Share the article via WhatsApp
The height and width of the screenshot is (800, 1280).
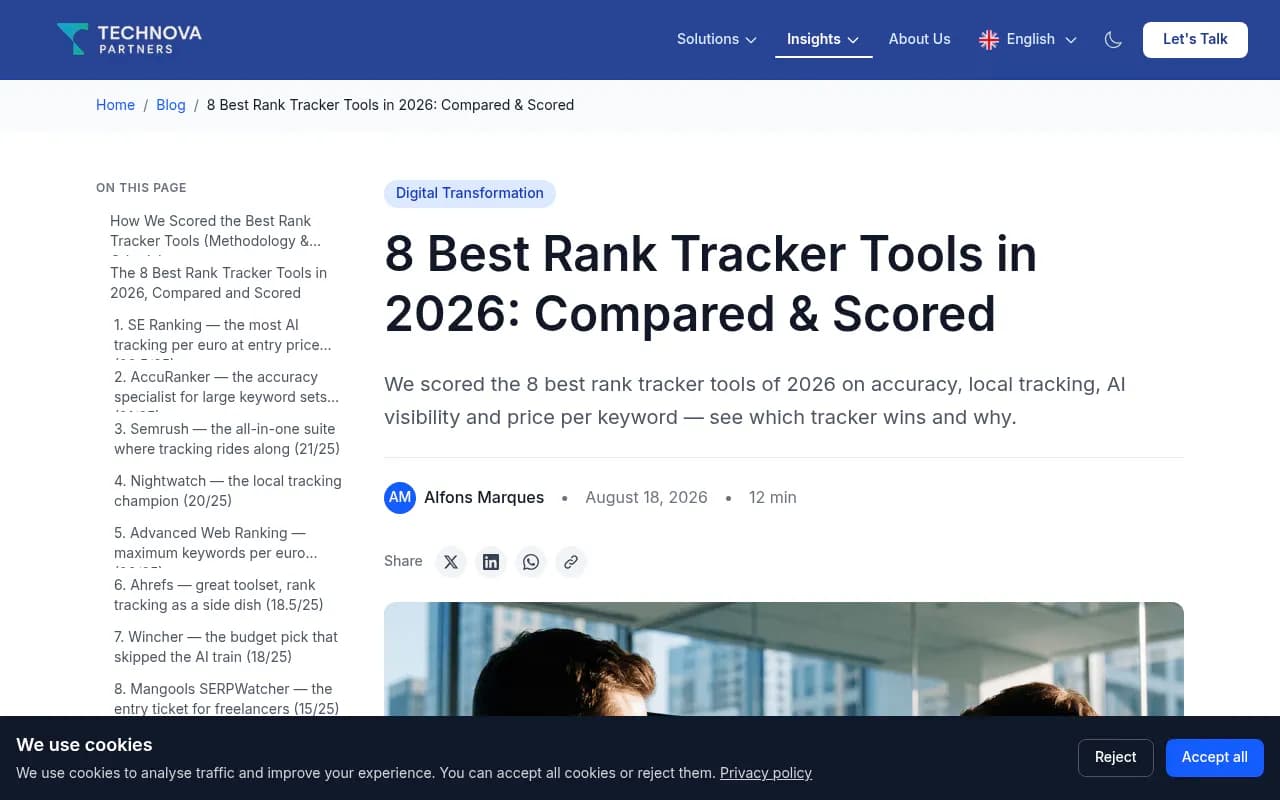click(531, 562)
